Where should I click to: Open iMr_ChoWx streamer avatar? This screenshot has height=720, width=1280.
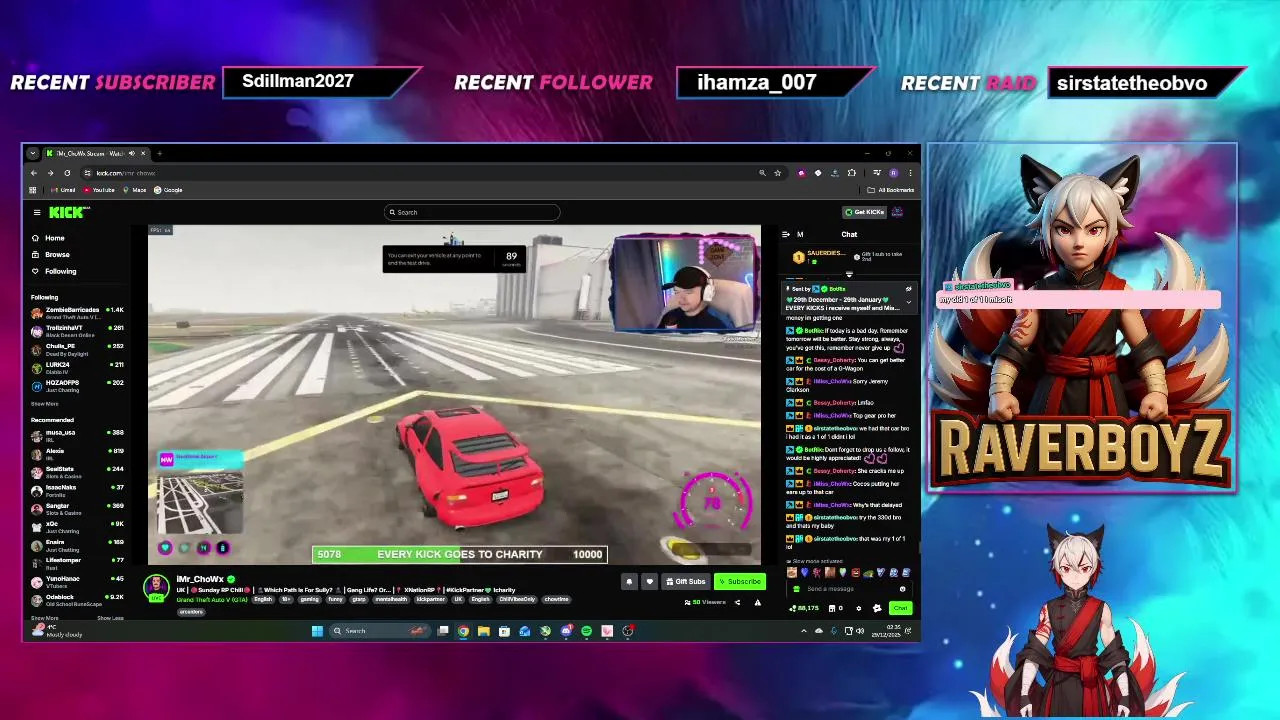pyautogui.click(x=156, y=587)
